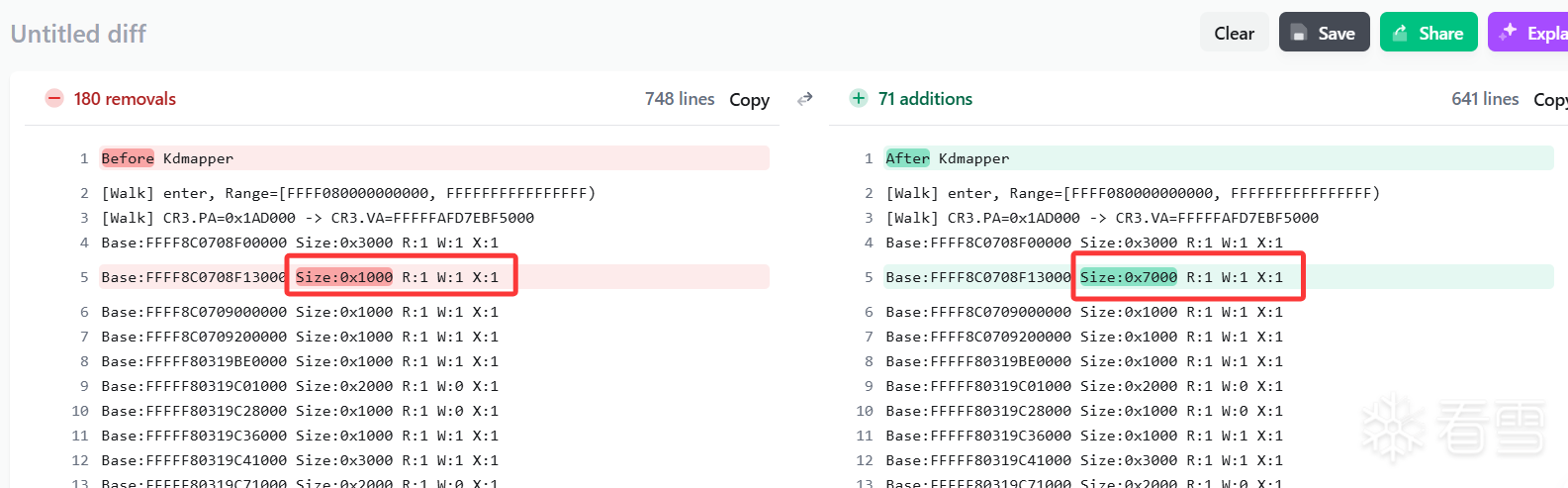This screenshot has width=1568, height=488.
Task: Swap the left and right diff sides
Action: tap(805, 98)
